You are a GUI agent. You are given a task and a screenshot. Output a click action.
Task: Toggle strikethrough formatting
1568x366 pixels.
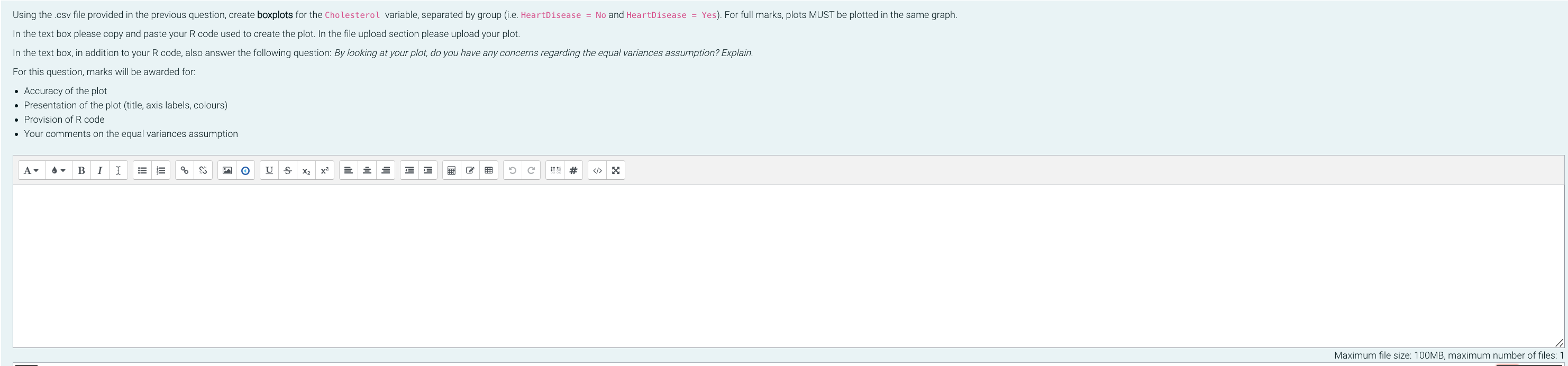(288, 170)
